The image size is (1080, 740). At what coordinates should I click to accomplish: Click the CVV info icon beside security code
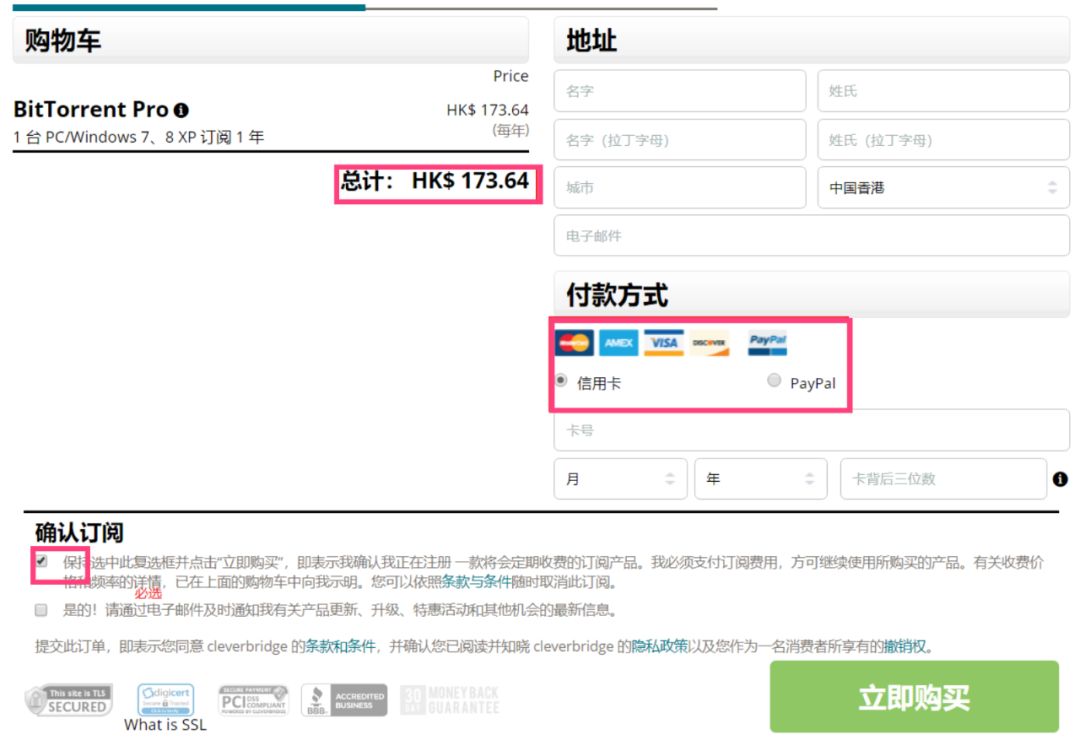[1060, 479]
